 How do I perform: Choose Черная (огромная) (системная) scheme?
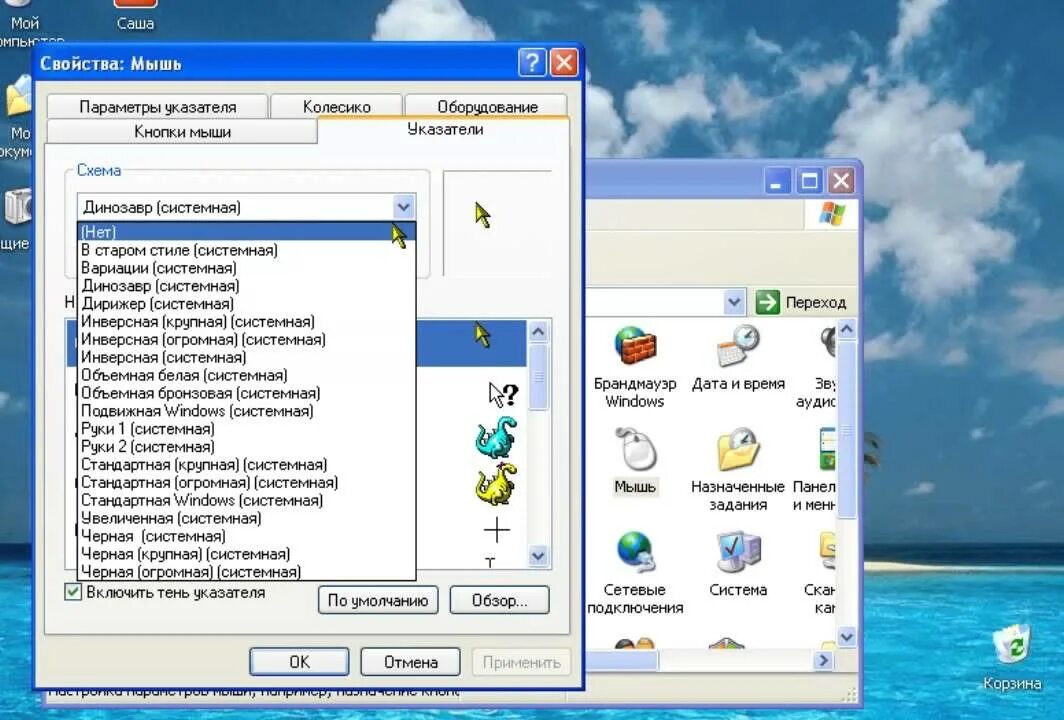pyautogui.click(x=246, y=571)
